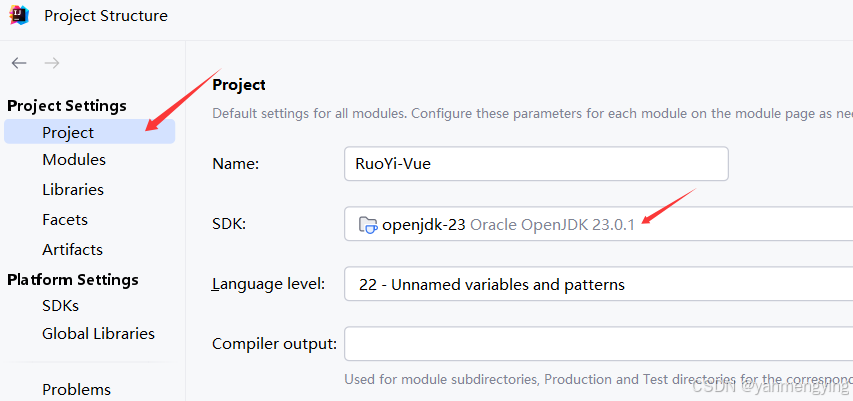Click the IntelliJ IDEA logo icon
This screenshot has width=853, height=401.
[18, 15]
